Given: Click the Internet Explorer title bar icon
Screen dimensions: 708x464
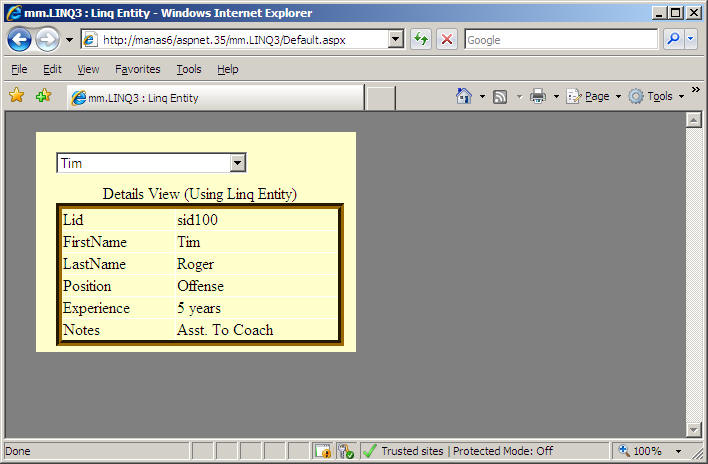Looking at the screenshot, I should click(x=14, y=12).
